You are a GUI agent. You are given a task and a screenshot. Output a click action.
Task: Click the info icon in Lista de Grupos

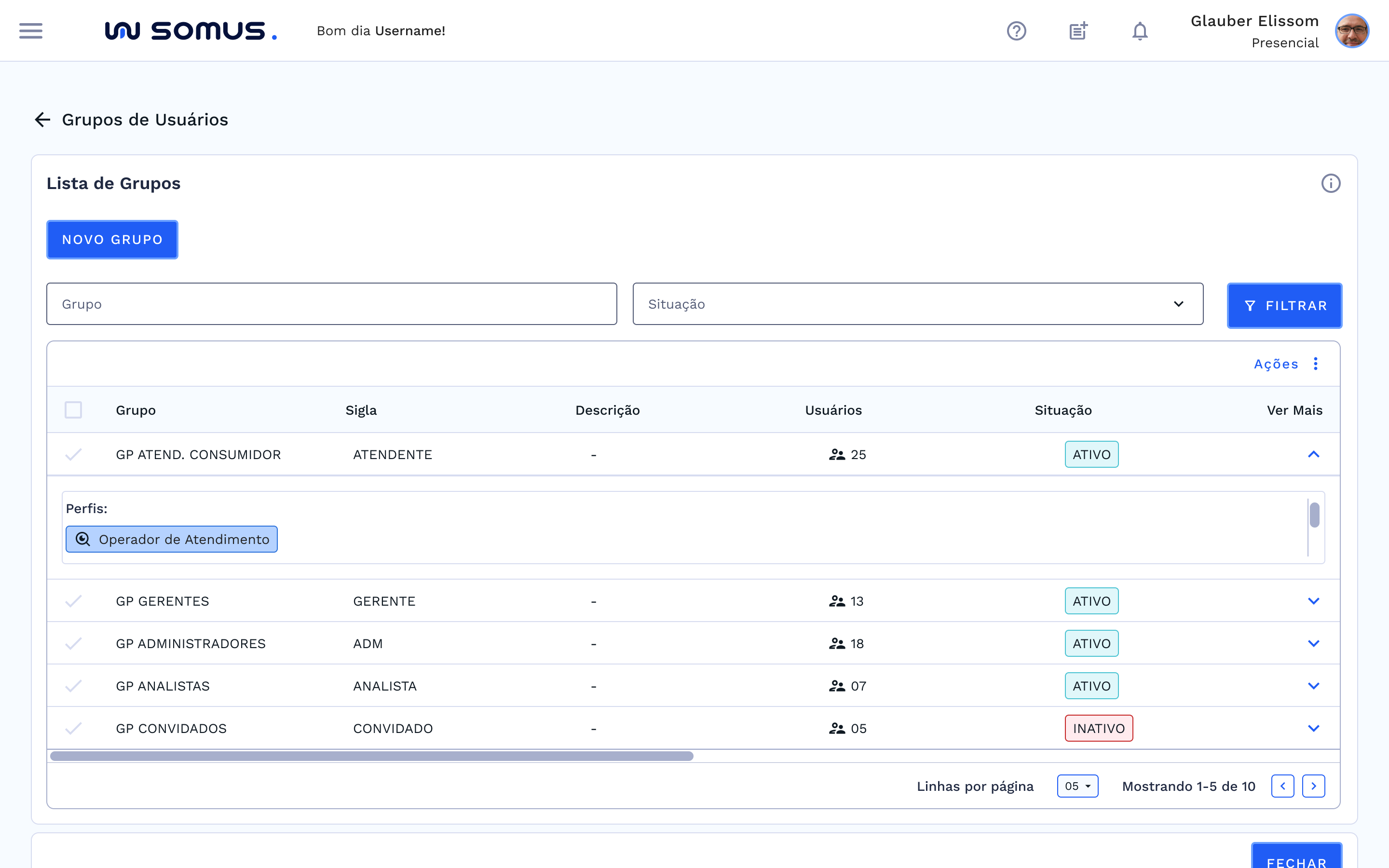point(1331,183)
